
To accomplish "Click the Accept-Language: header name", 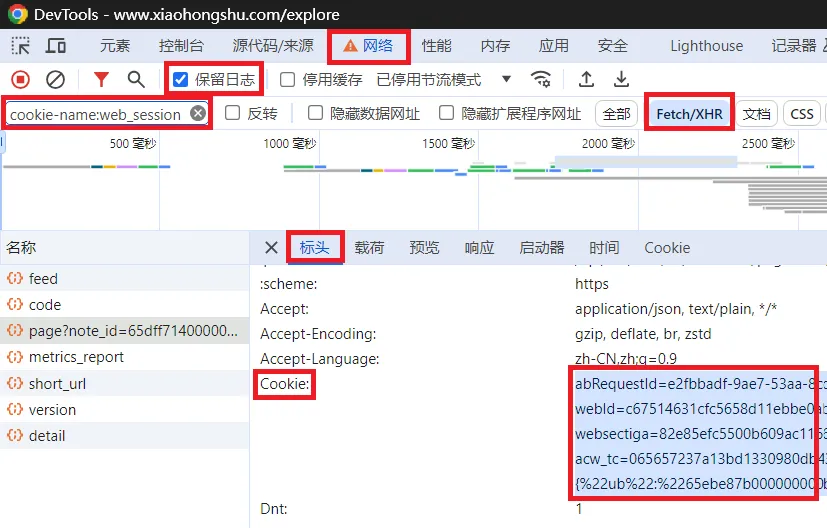I will pos(320,359).
